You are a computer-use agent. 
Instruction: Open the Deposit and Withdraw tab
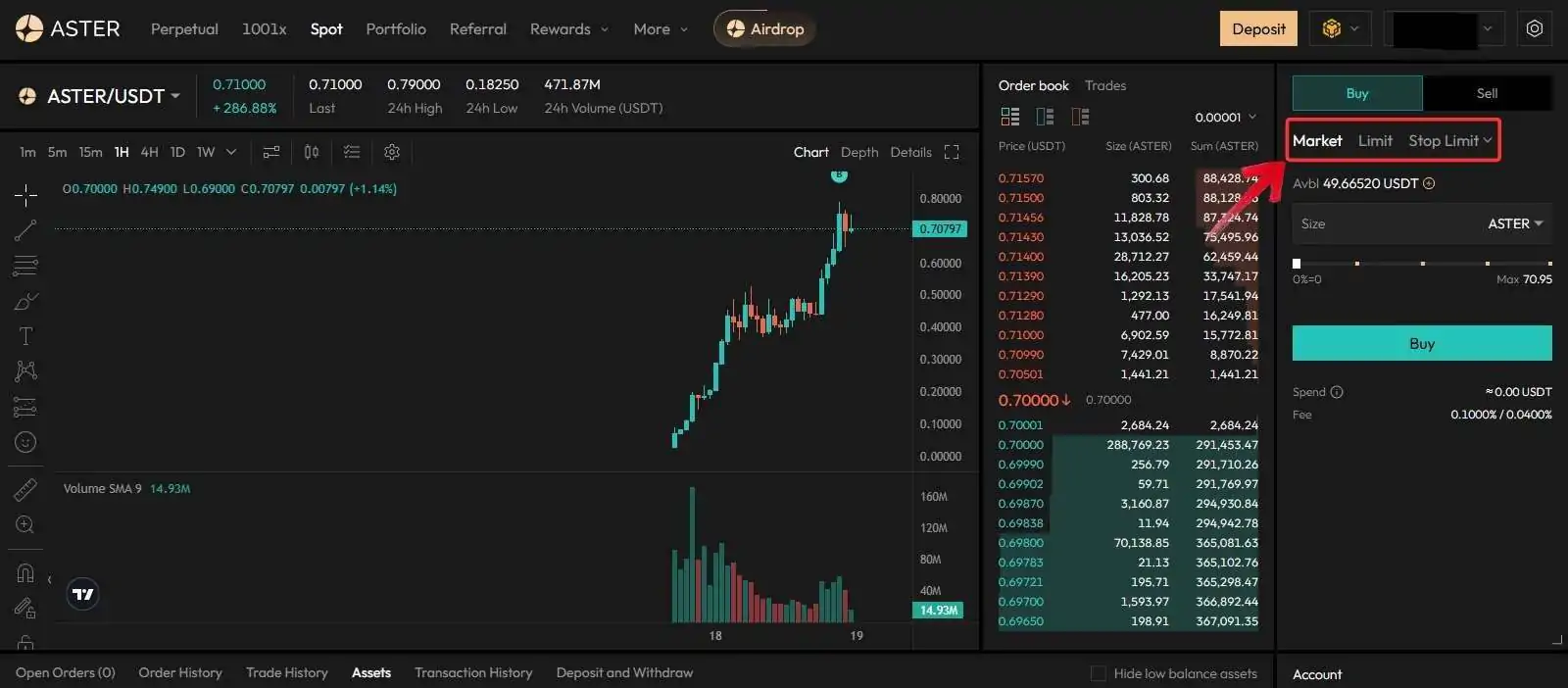point(624,673)
